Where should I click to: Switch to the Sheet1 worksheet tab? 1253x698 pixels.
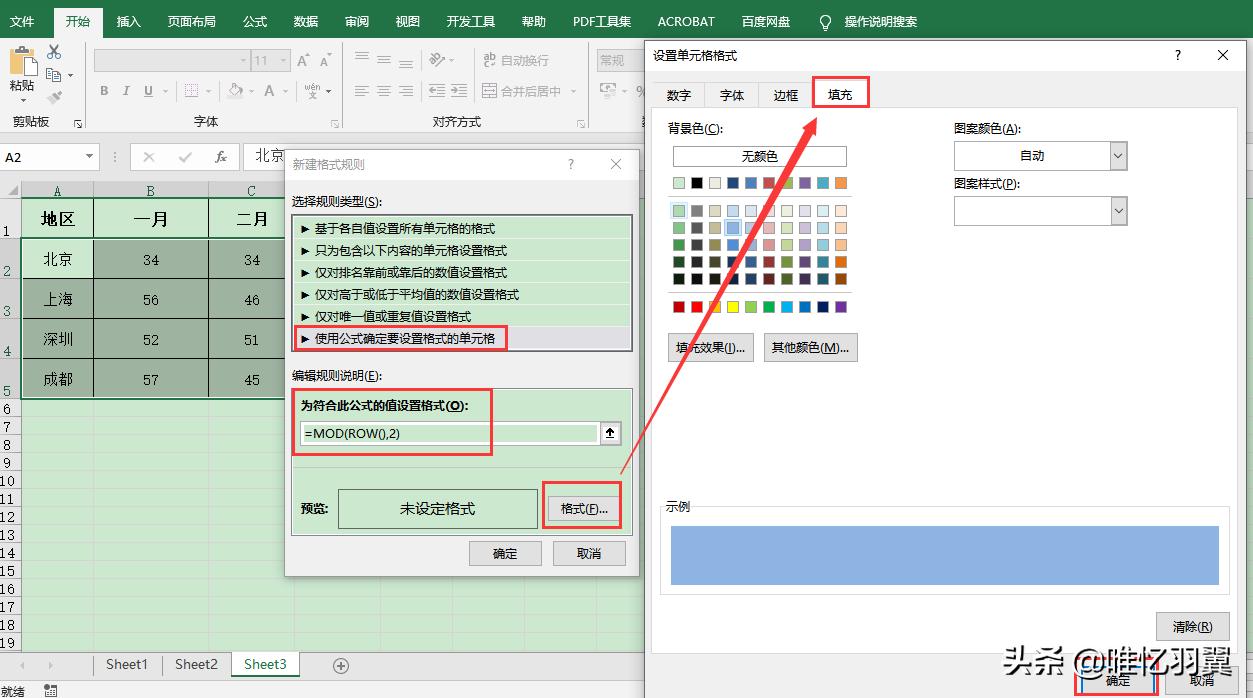127,664
